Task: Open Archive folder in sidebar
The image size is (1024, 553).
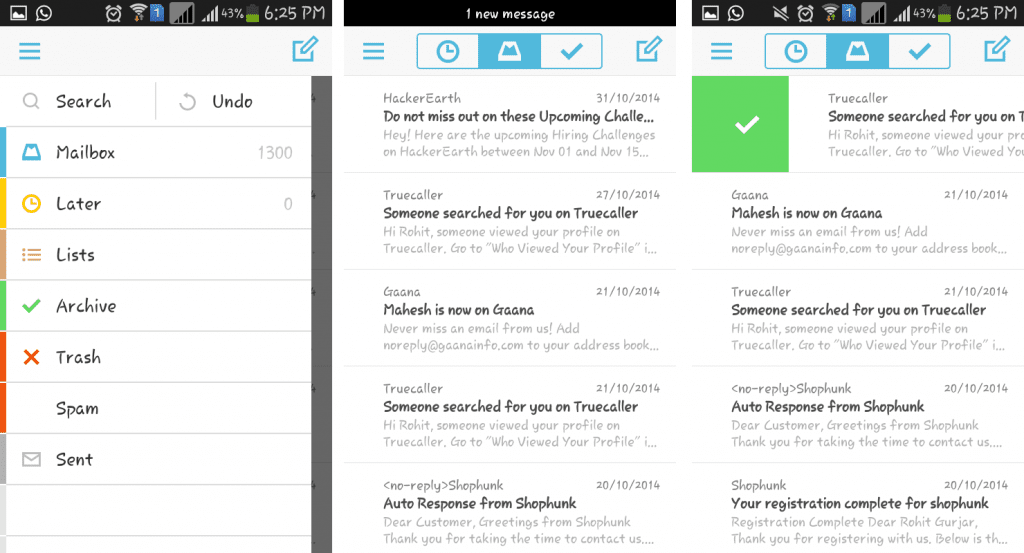Action: pyautogui.click(x=155, y=306)
